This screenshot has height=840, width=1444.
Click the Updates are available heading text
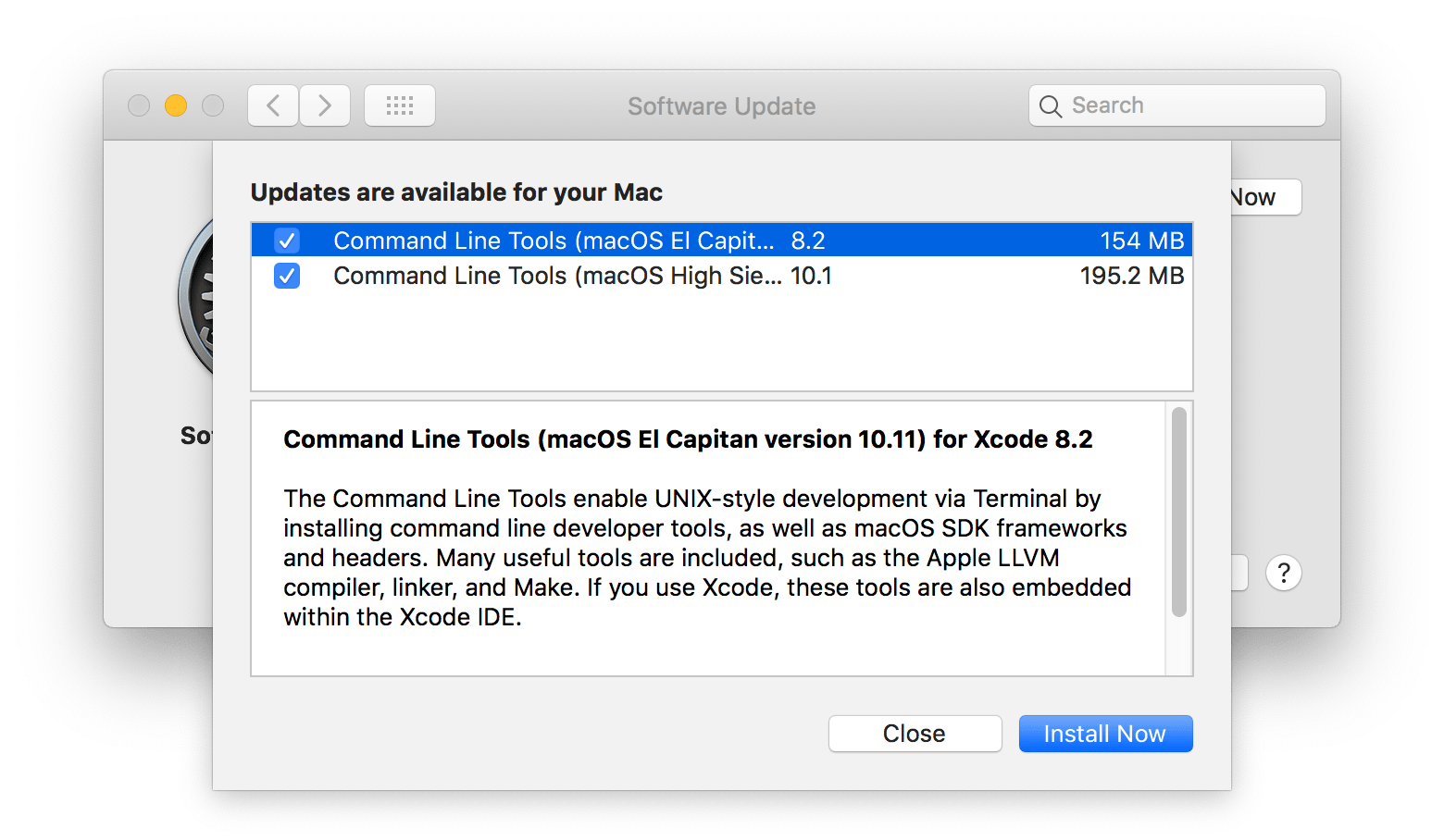click(x=455, y=191)
